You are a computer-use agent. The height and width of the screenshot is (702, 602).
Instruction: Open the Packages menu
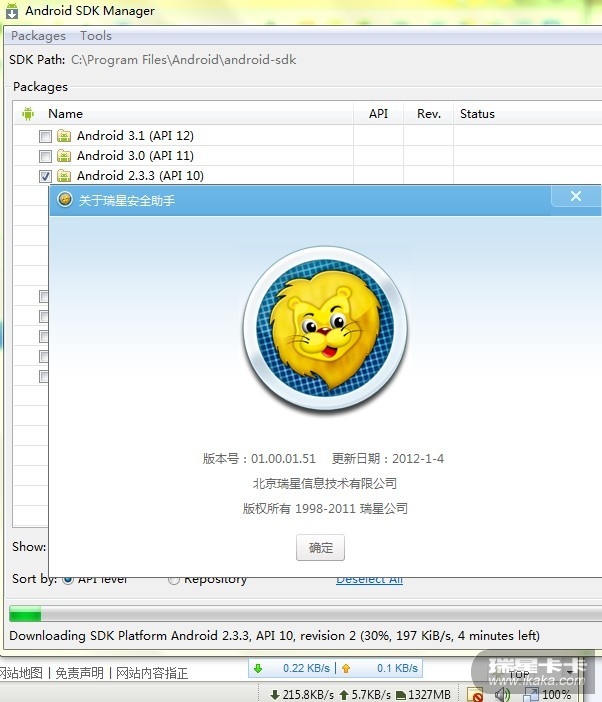(x=38, y=36)
